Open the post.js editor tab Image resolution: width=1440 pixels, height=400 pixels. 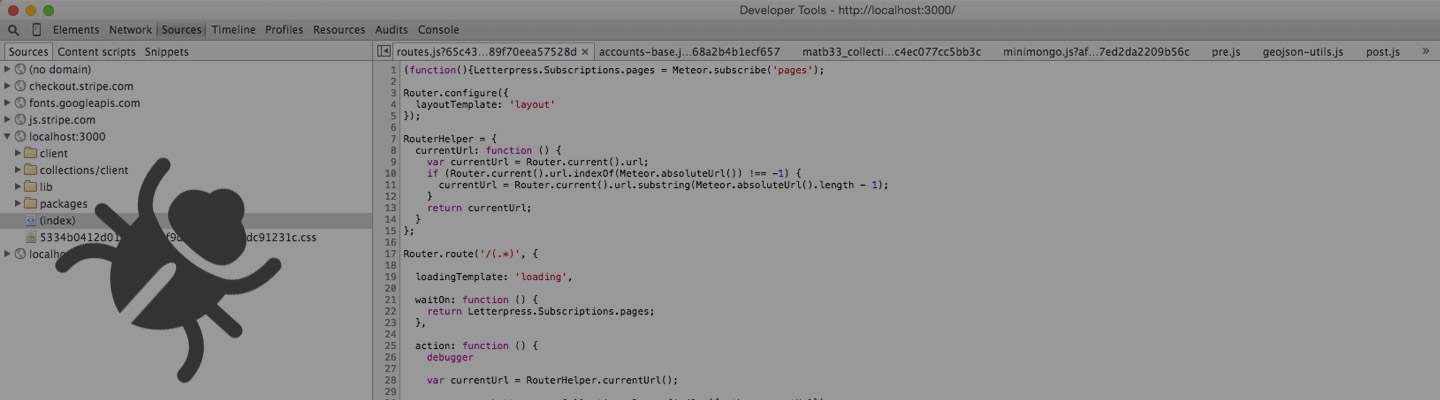(x=1382, y=52)
